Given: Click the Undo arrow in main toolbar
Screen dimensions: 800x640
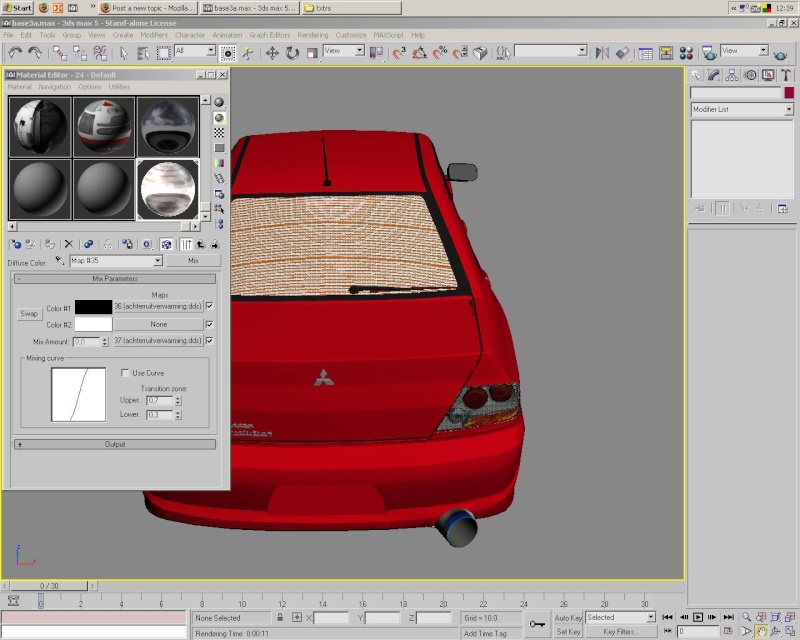Looking at the screenshot, I should [15, 53].
